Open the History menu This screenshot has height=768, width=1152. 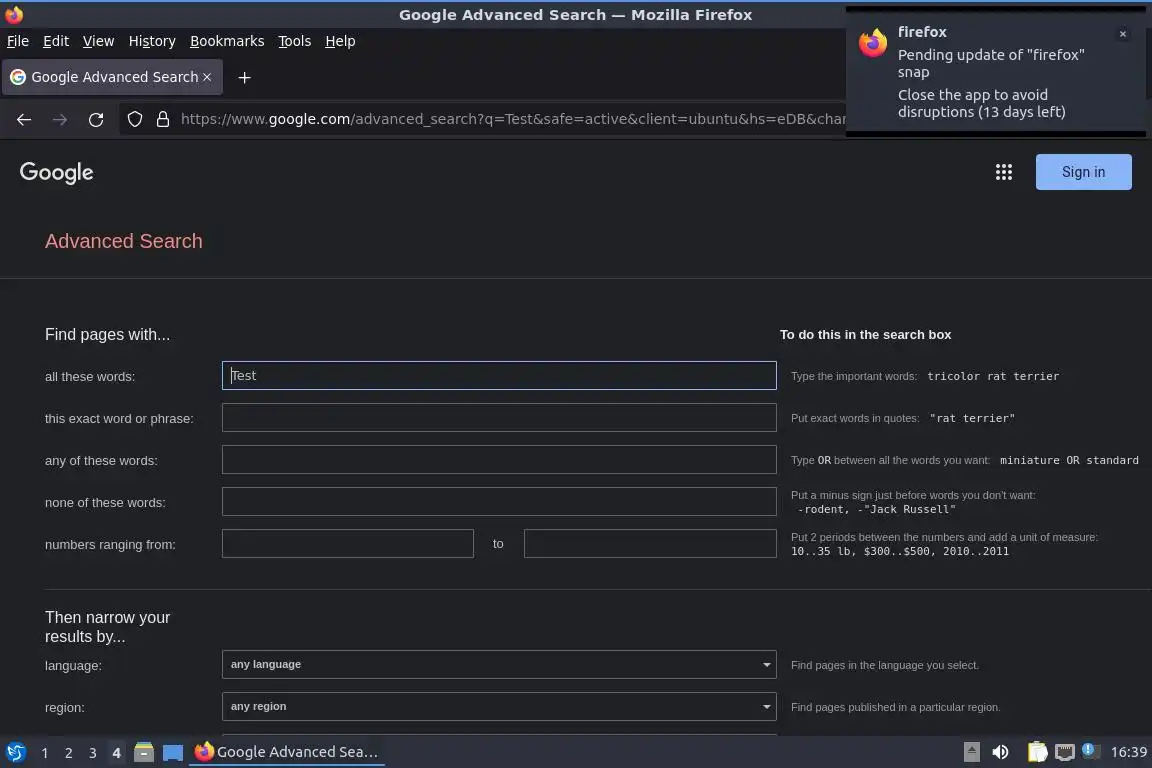click(x=152, y=41)
